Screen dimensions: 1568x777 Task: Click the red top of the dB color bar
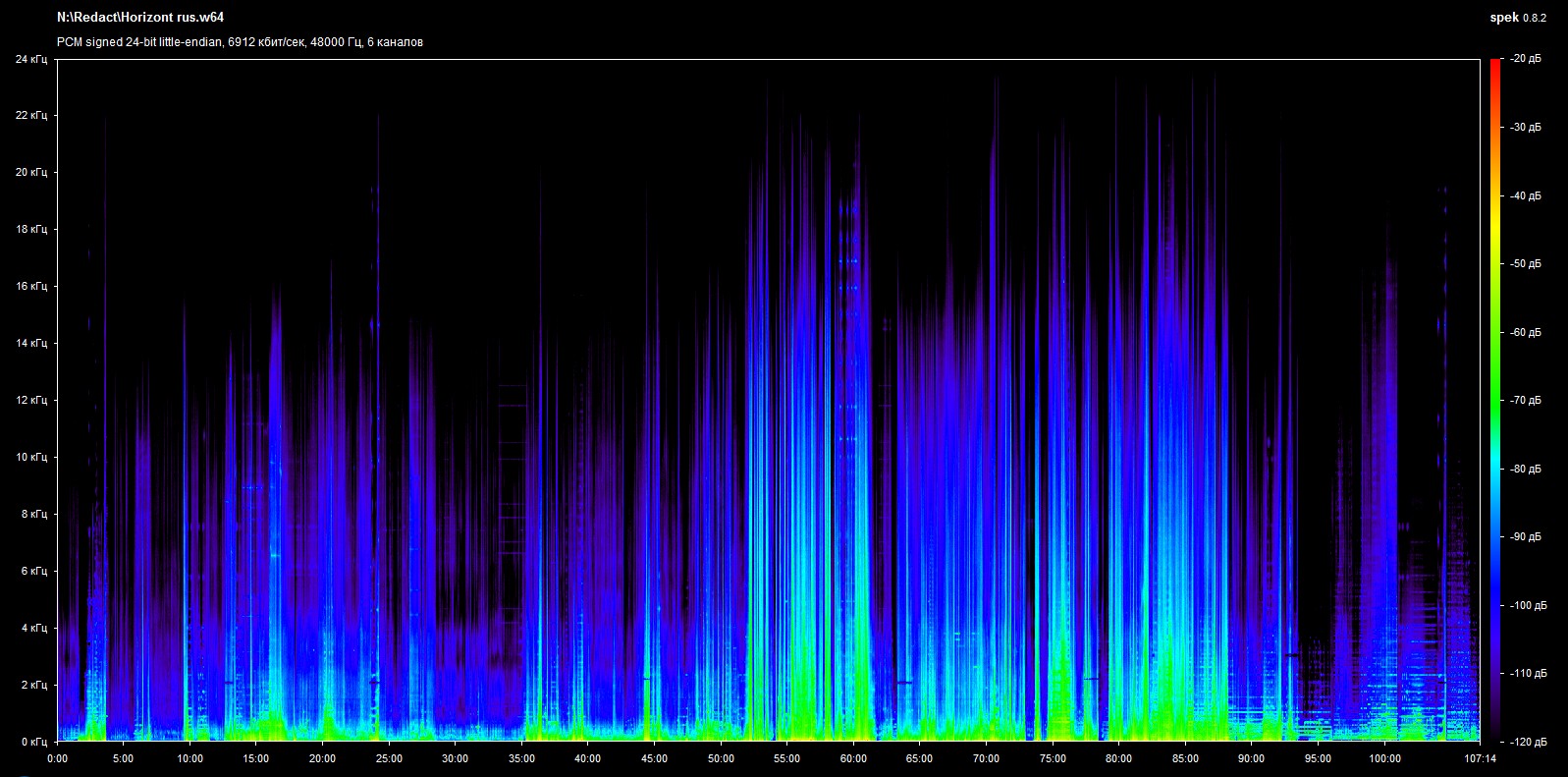click(x=1494, y=65)
